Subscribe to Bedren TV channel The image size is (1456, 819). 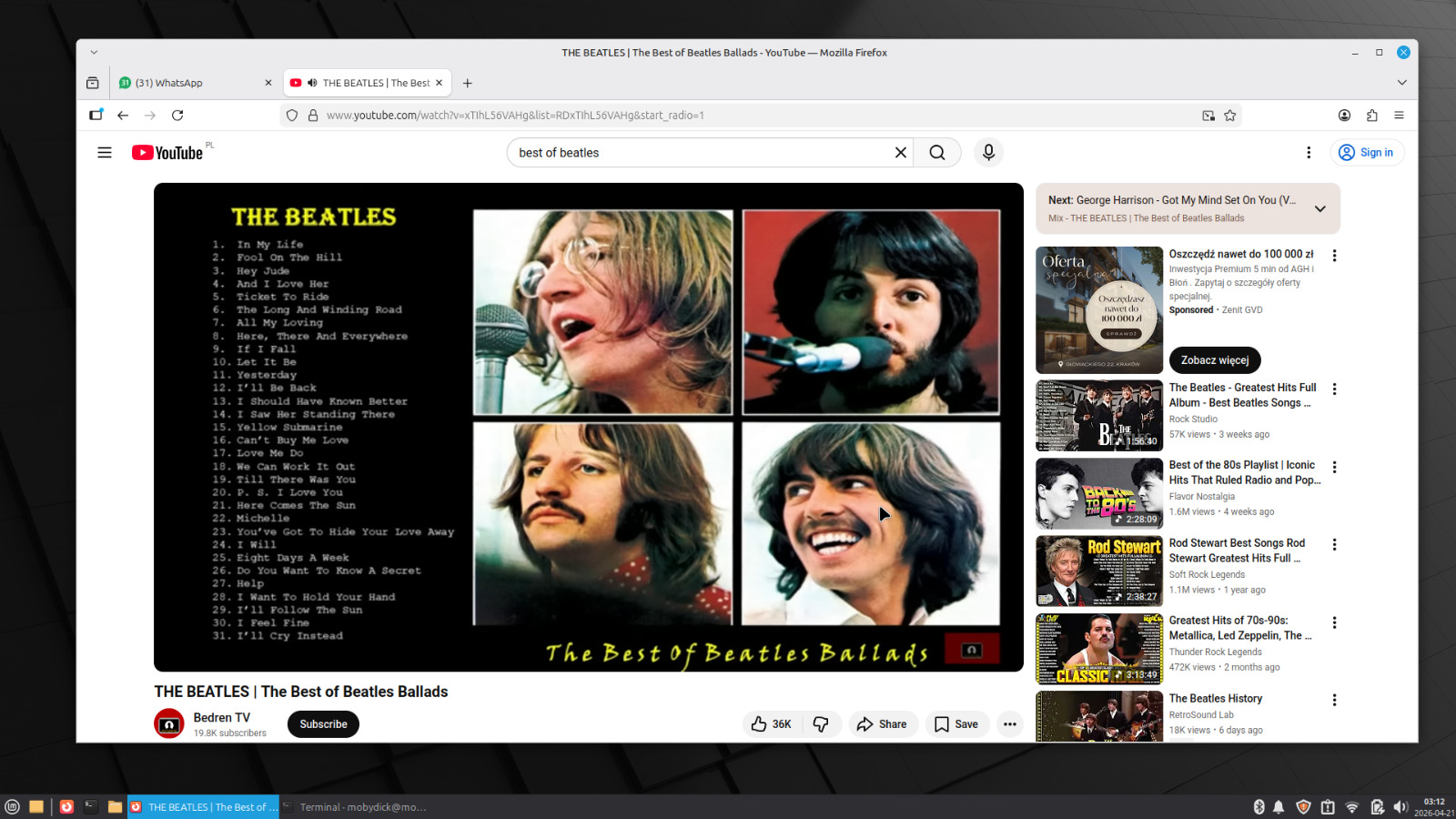pos(323,724)
